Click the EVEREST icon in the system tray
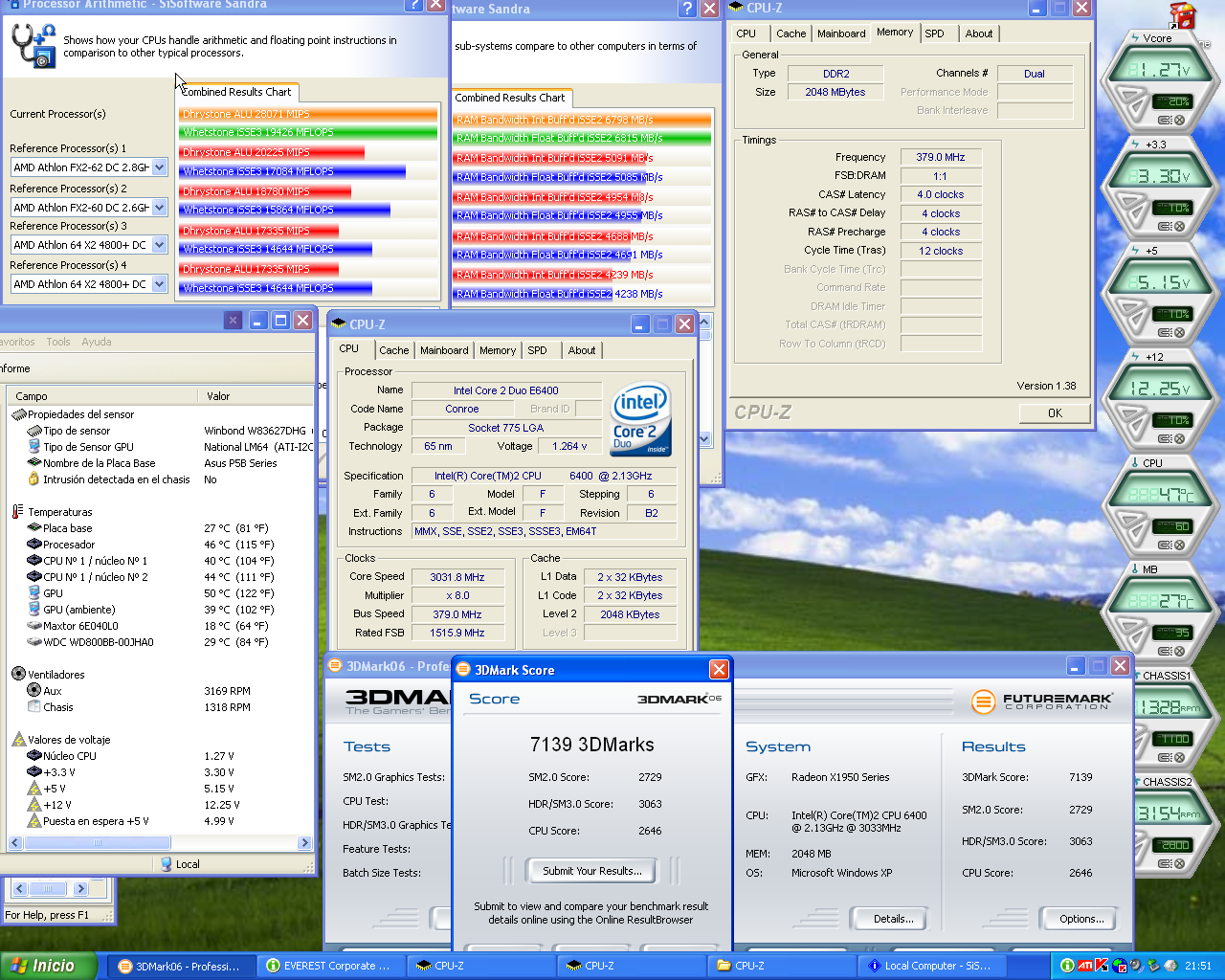 (x=1067, y=966)
